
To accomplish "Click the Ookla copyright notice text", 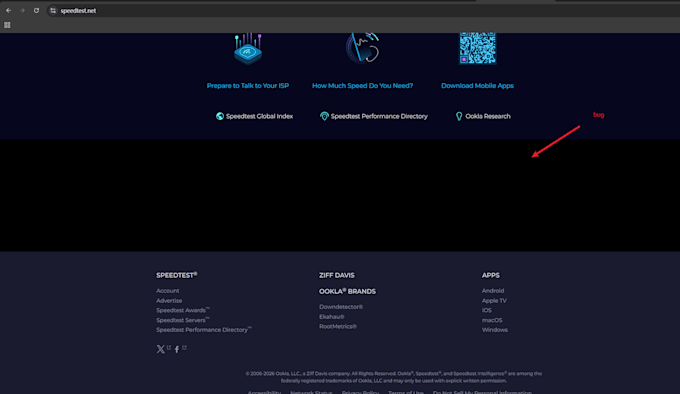I will click(394, 377).
